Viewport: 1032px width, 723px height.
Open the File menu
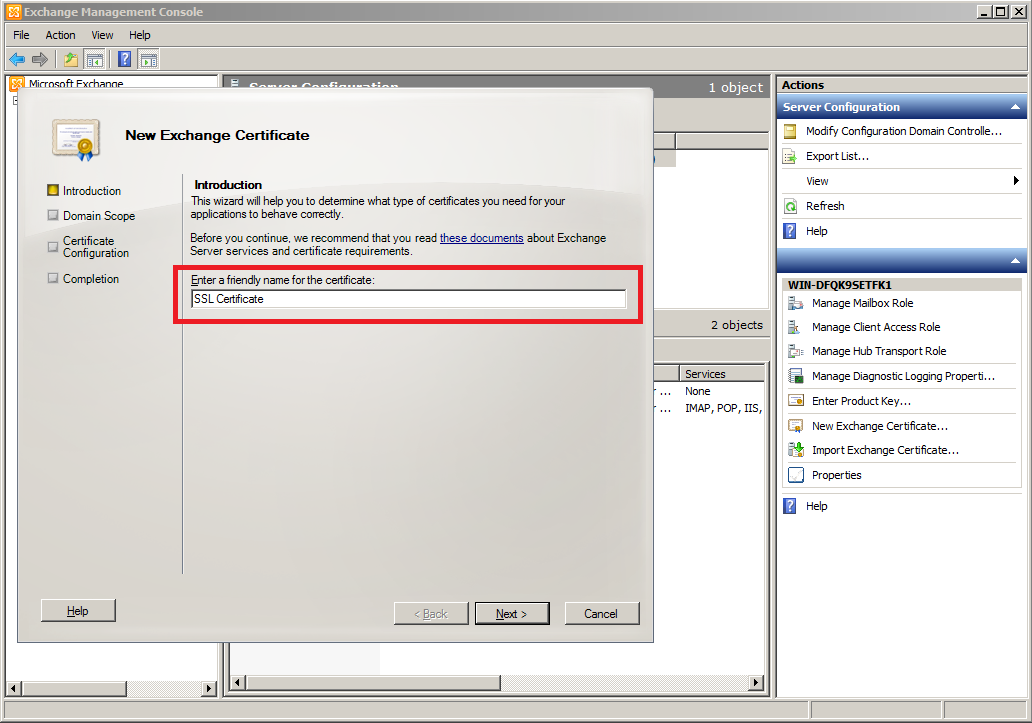21,35
